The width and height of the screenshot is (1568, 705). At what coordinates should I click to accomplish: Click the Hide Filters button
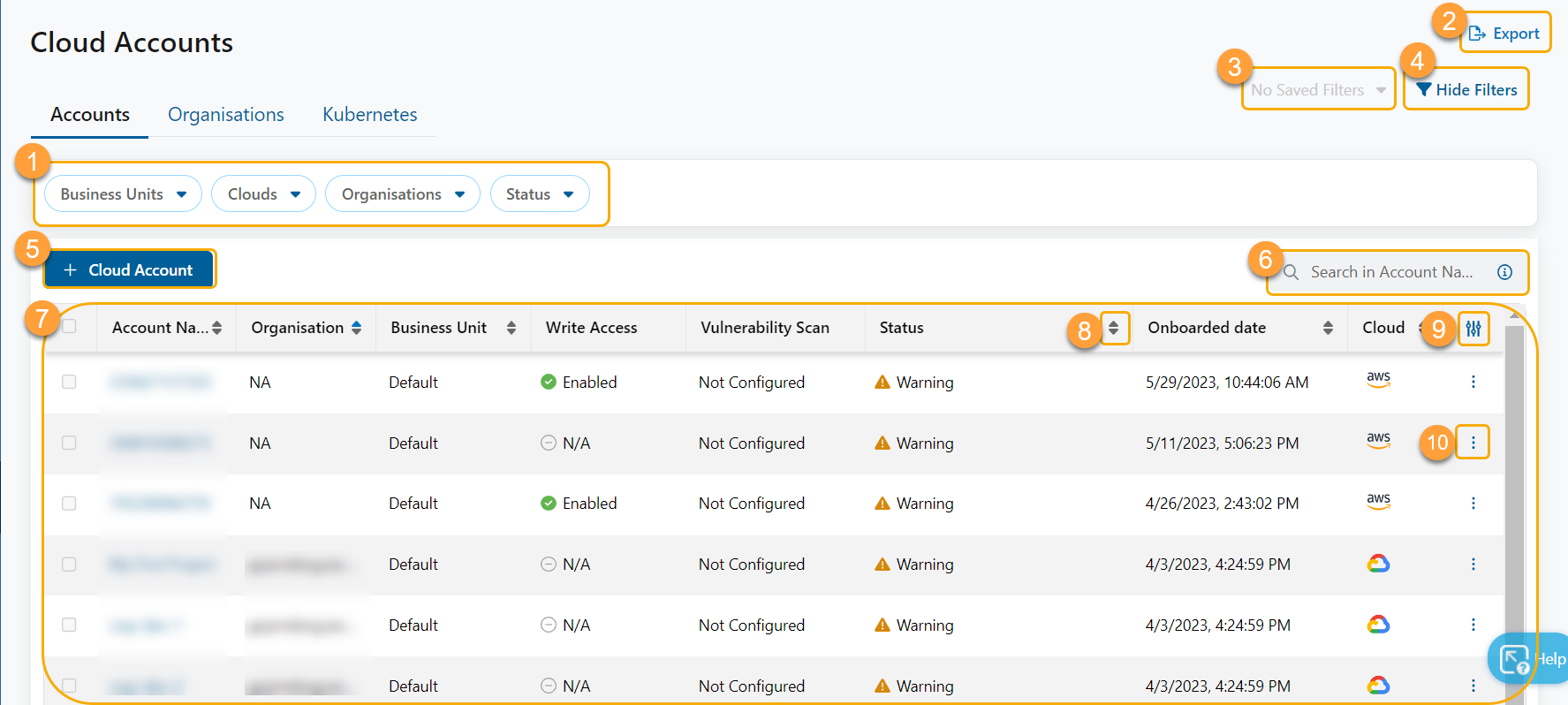pos(1466,90)
